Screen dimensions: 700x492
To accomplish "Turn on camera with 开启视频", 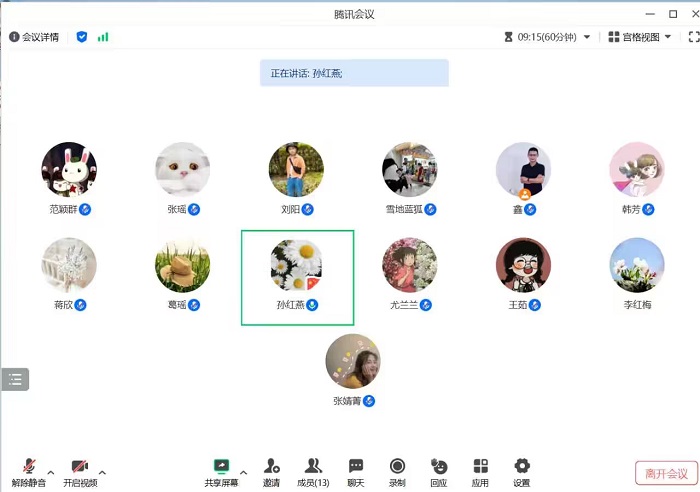I will tap(80, 472).
